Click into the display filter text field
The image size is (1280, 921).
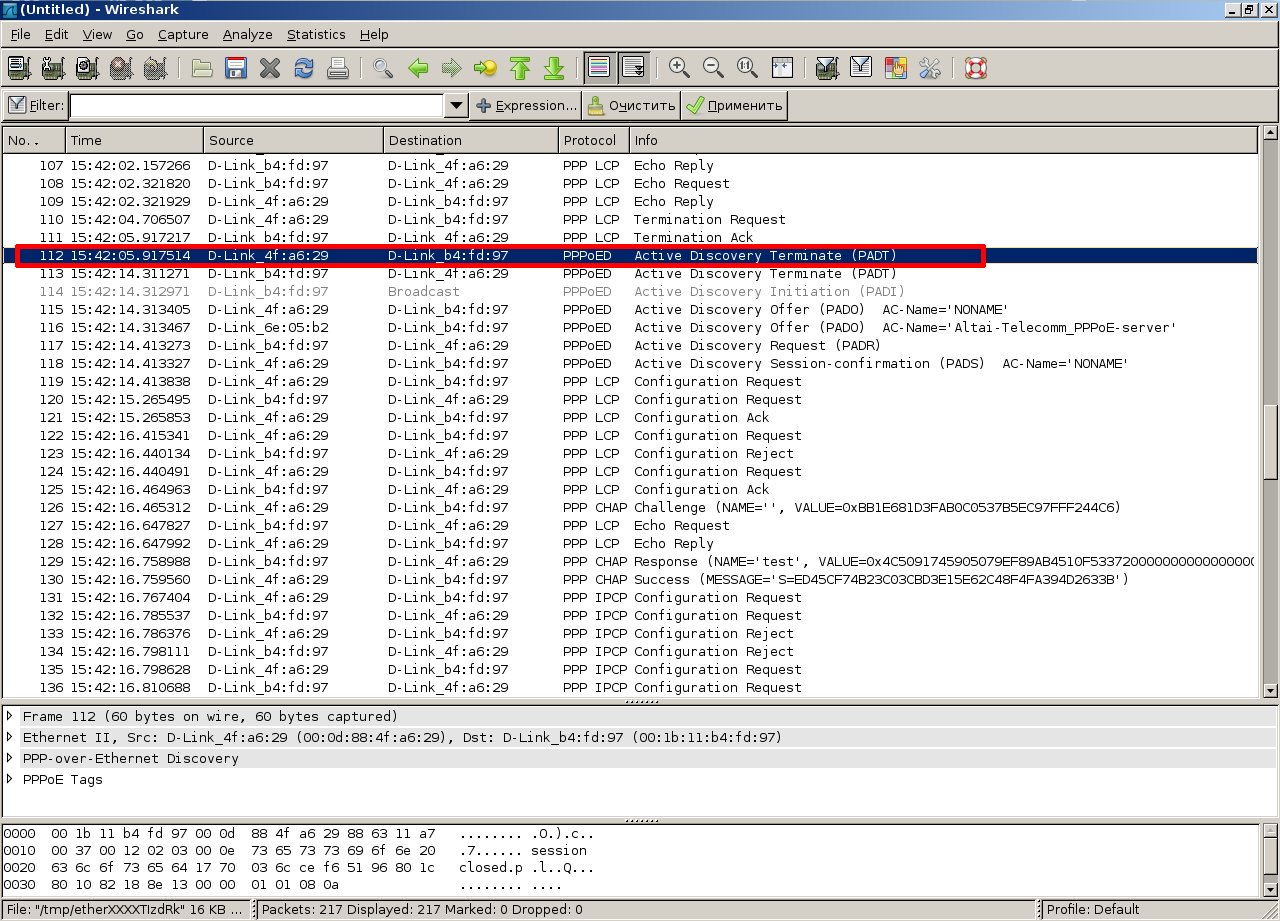[x=256, y=105]
